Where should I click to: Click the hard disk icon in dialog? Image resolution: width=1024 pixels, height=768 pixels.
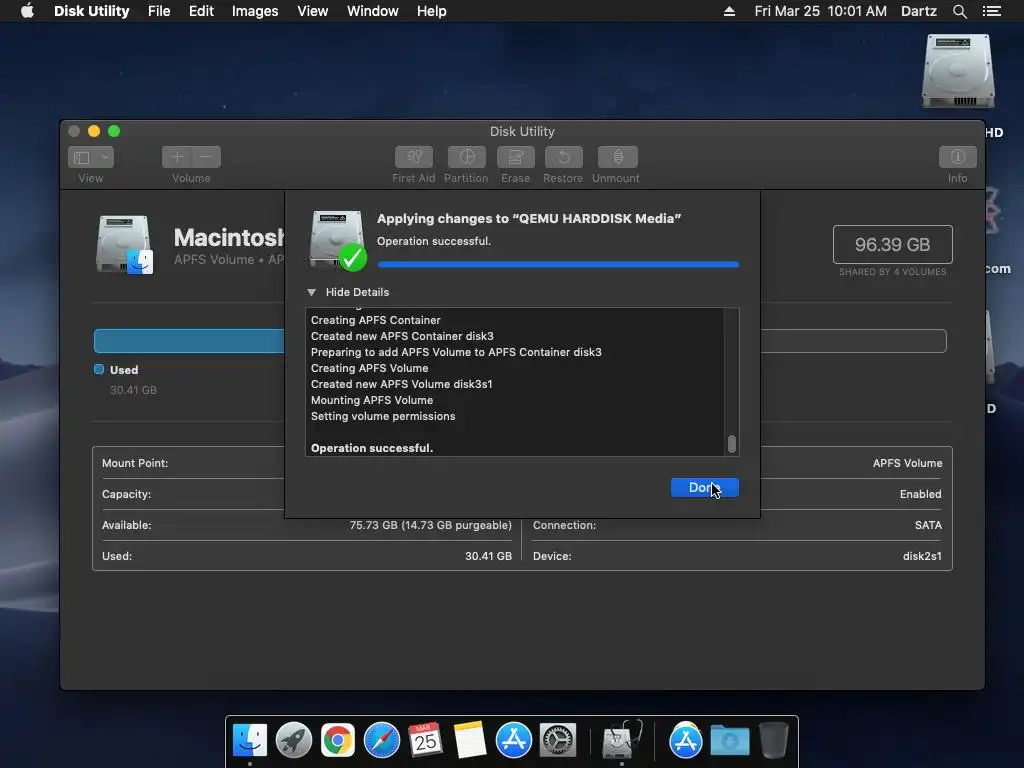[x=338, y=240]
